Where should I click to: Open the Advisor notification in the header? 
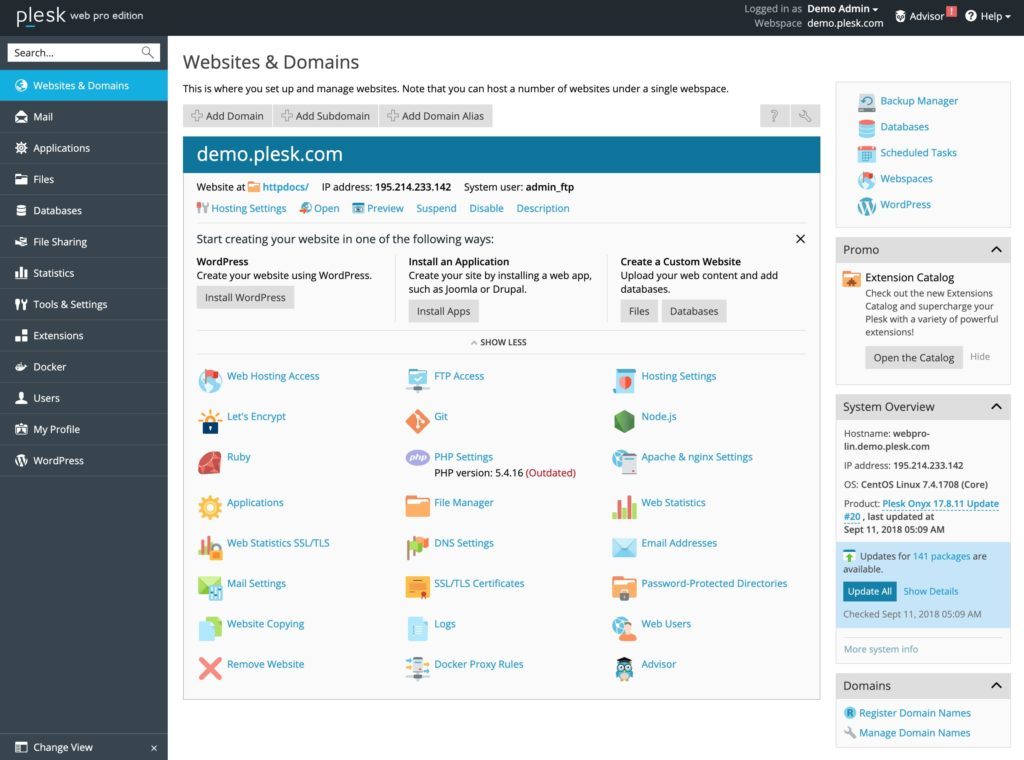point(925,16)
